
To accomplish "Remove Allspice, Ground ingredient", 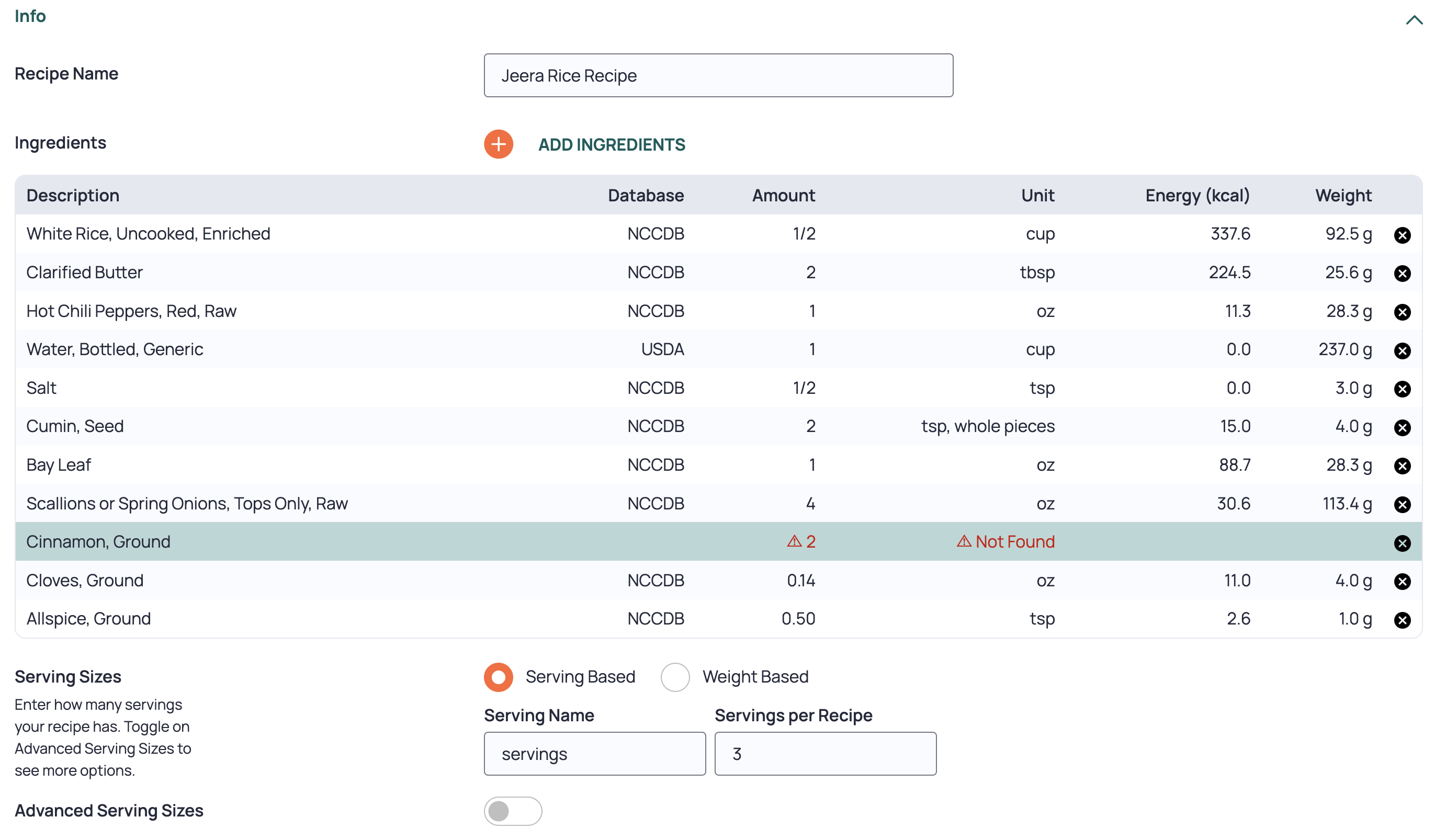I will coord(1402,620).
